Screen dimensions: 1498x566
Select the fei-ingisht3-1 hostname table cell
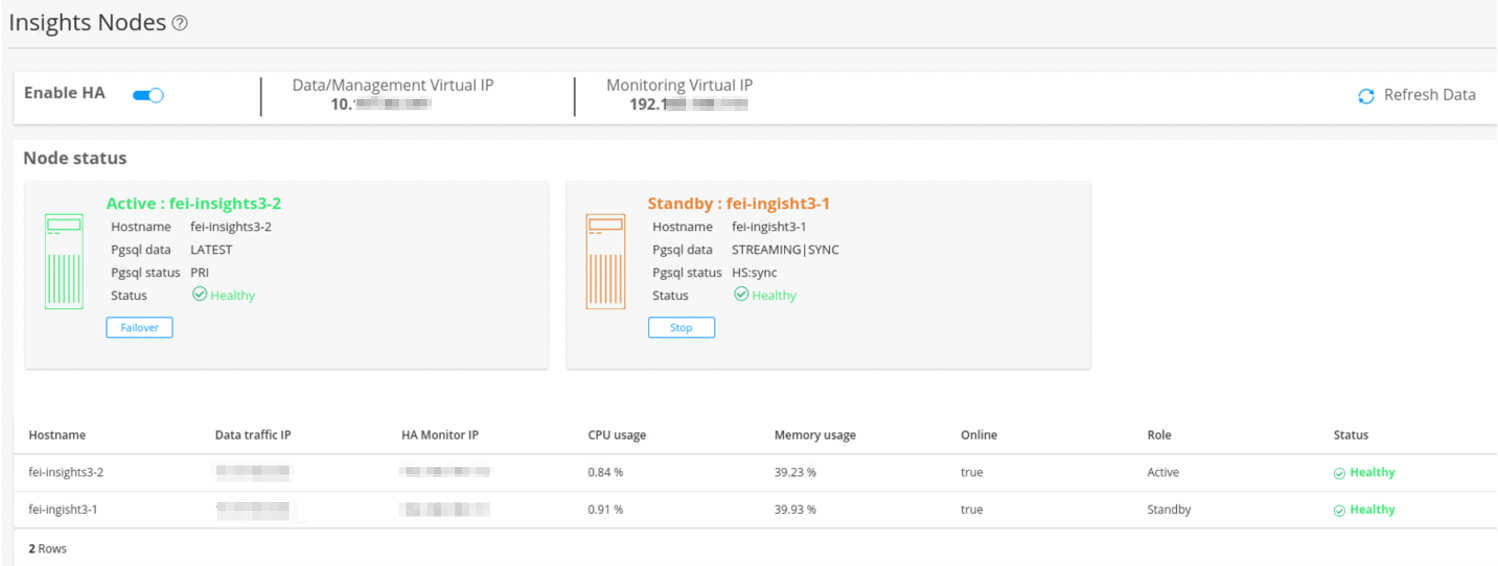(63, 509)
